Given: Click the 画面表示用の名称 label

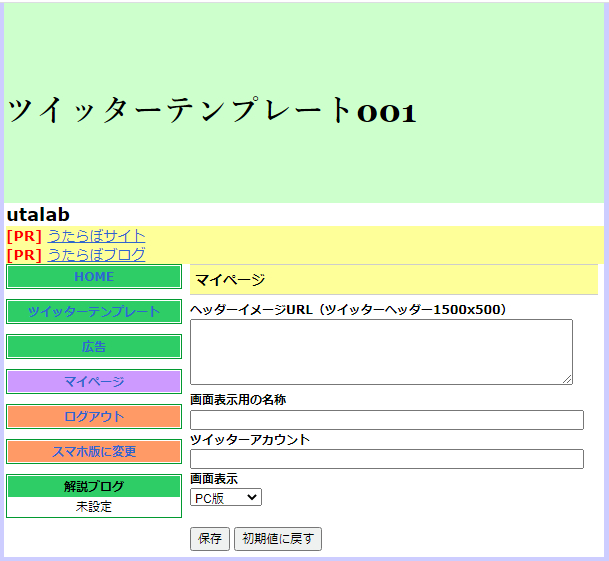Looking at the screenshot, I should pos(238,399).
